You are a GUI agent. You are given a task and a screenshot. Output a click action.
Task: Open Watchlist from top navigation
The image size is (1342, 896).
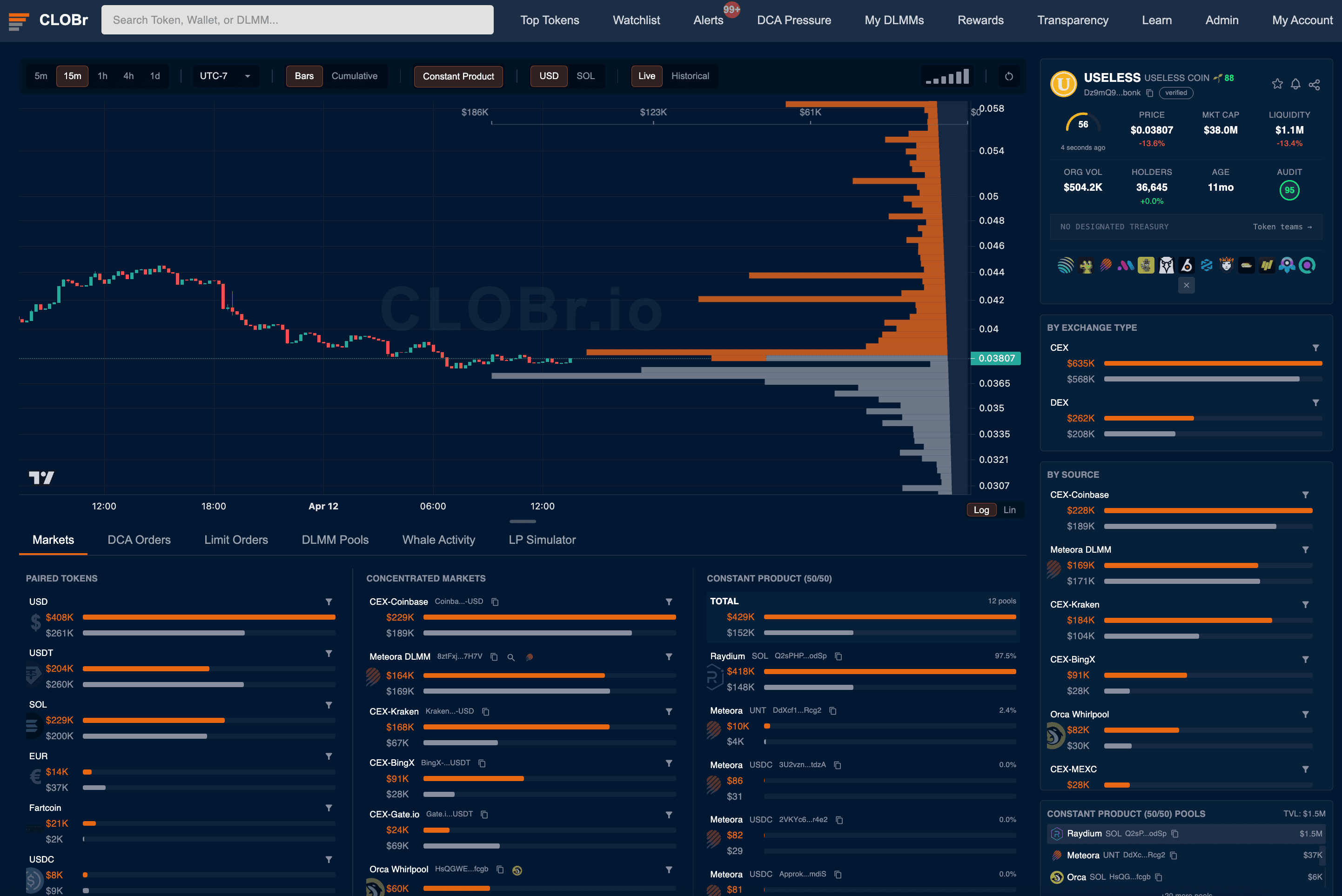(x=636, y=20)
